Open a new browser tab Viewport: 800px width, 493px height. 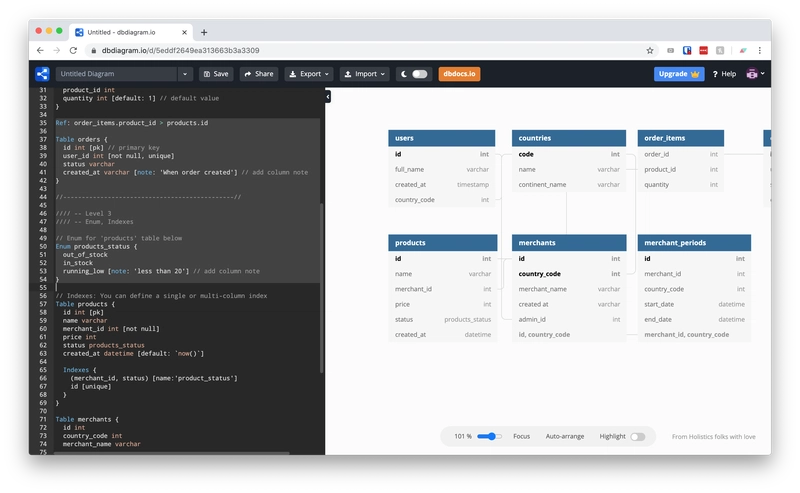204,32
